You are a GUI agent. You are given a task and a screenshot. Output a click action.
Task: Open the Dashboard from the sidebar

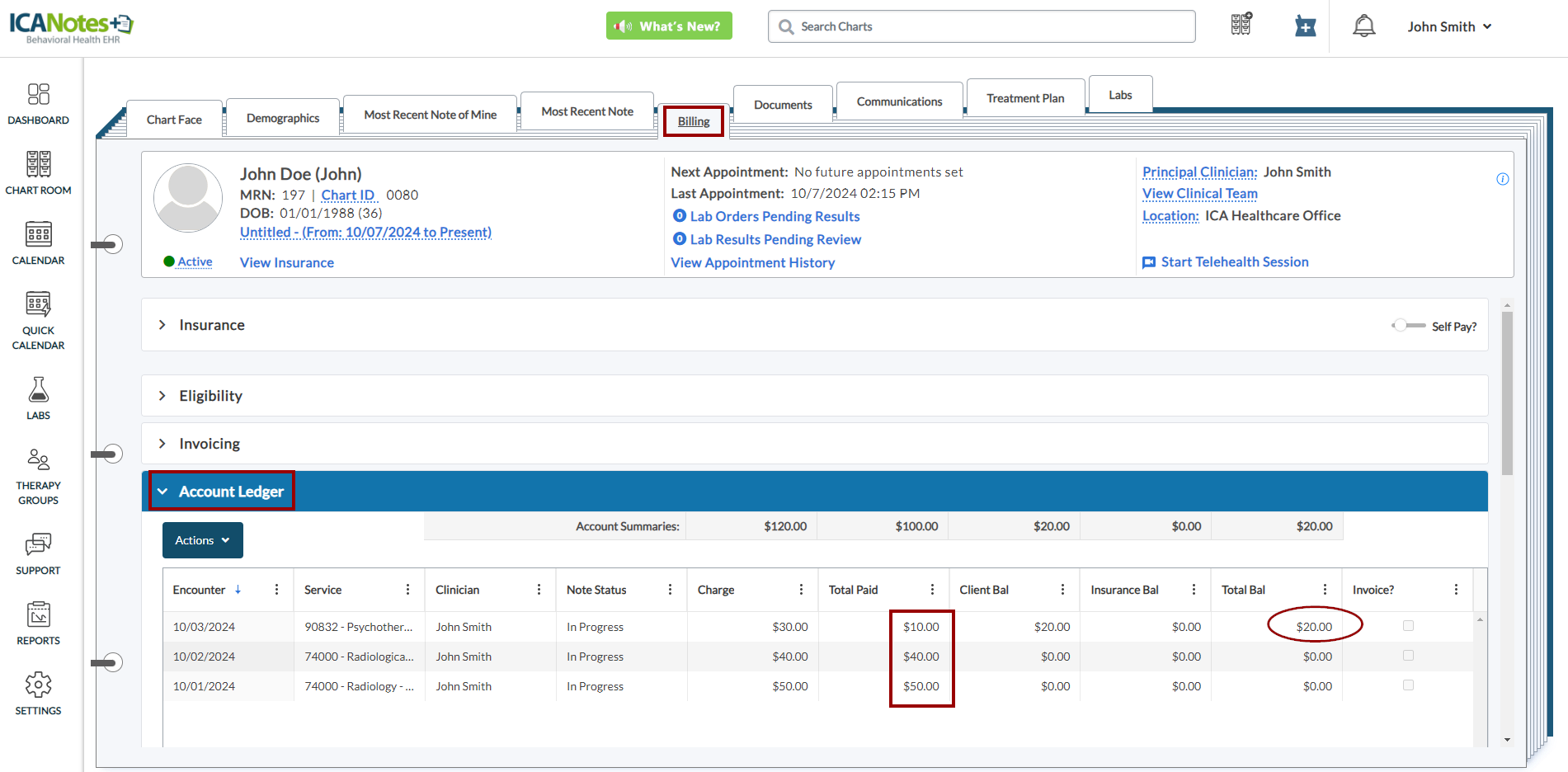tap(38, 103)
